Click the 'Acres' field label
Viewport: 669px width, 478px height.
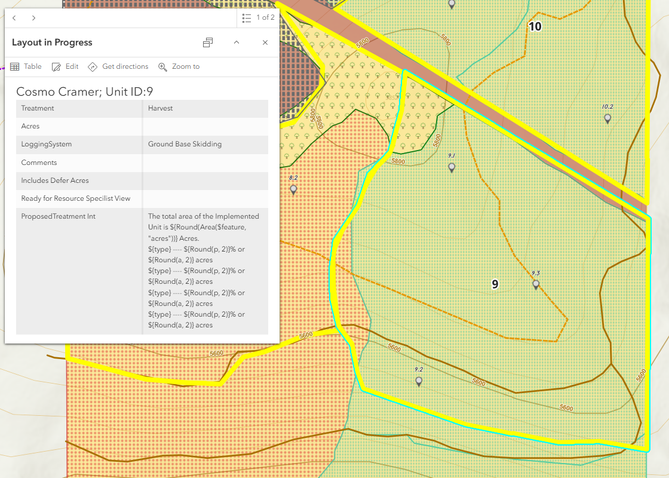(x=30, y=126)
